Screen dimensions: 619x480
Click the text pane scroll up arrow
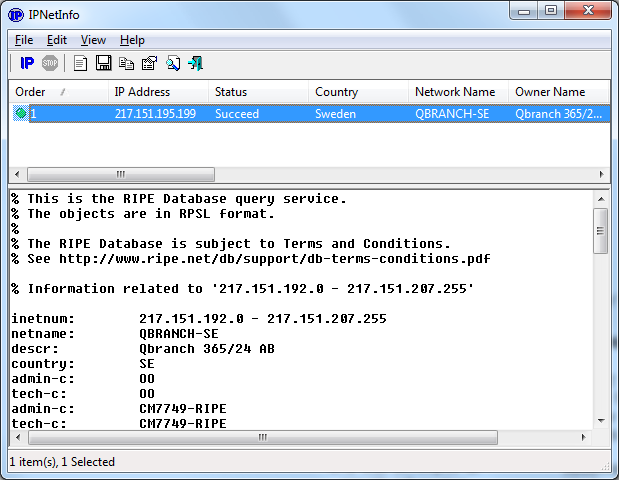click(x=601, y=199)
